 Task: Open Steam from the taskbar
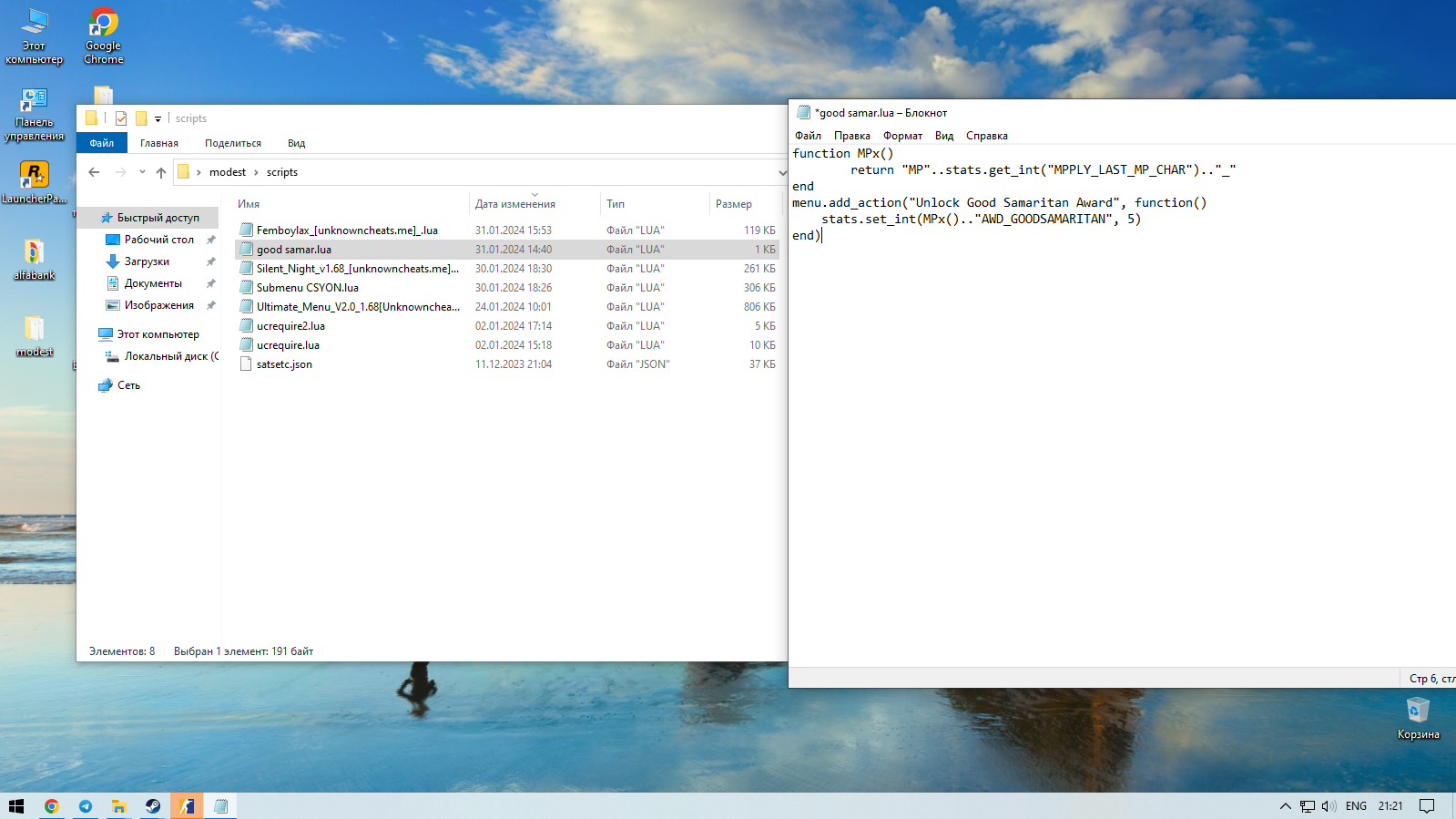click(153, 806)
